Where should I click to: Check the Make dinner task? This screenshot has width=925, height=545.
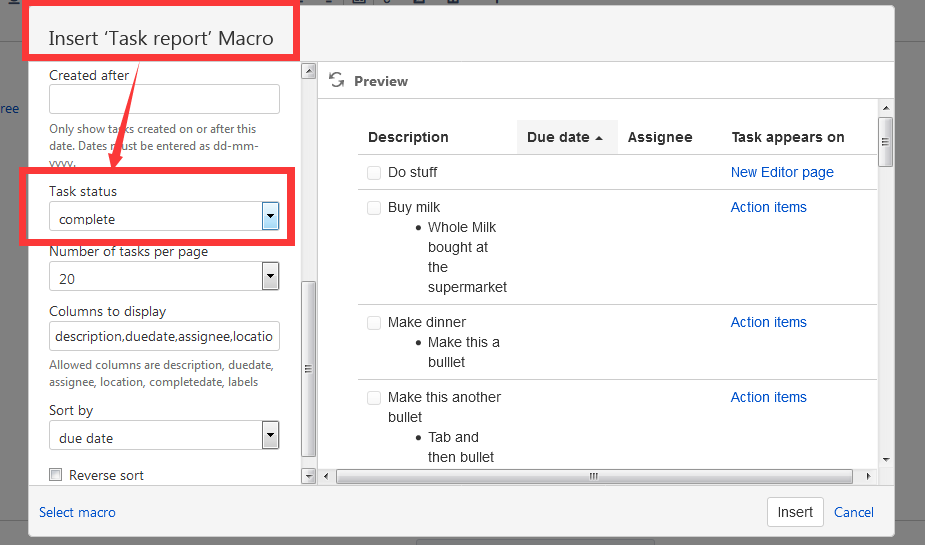[374, 323]
